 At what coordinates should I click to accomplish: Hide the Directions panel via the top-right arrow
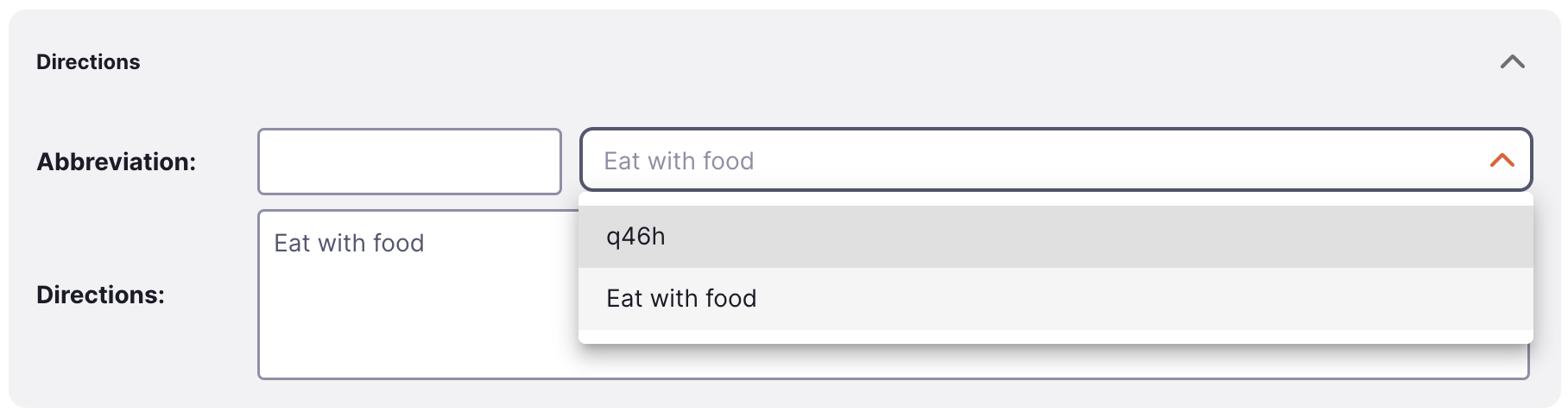pos(1512,62)
